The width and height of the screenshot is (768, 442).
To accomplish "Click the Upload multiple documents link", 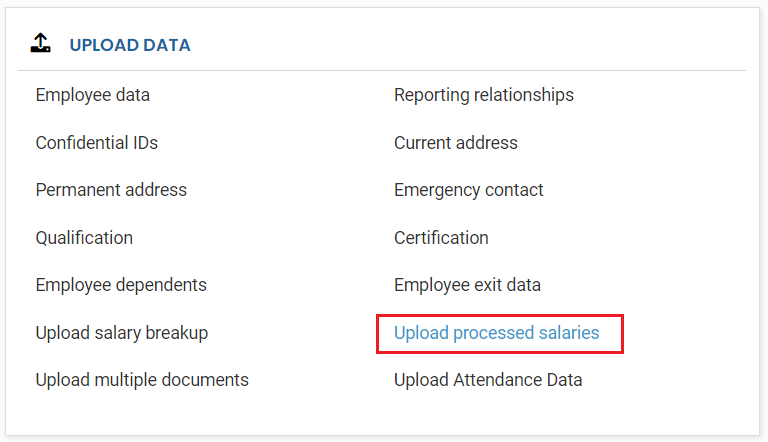I will click(x=142, y=380).
